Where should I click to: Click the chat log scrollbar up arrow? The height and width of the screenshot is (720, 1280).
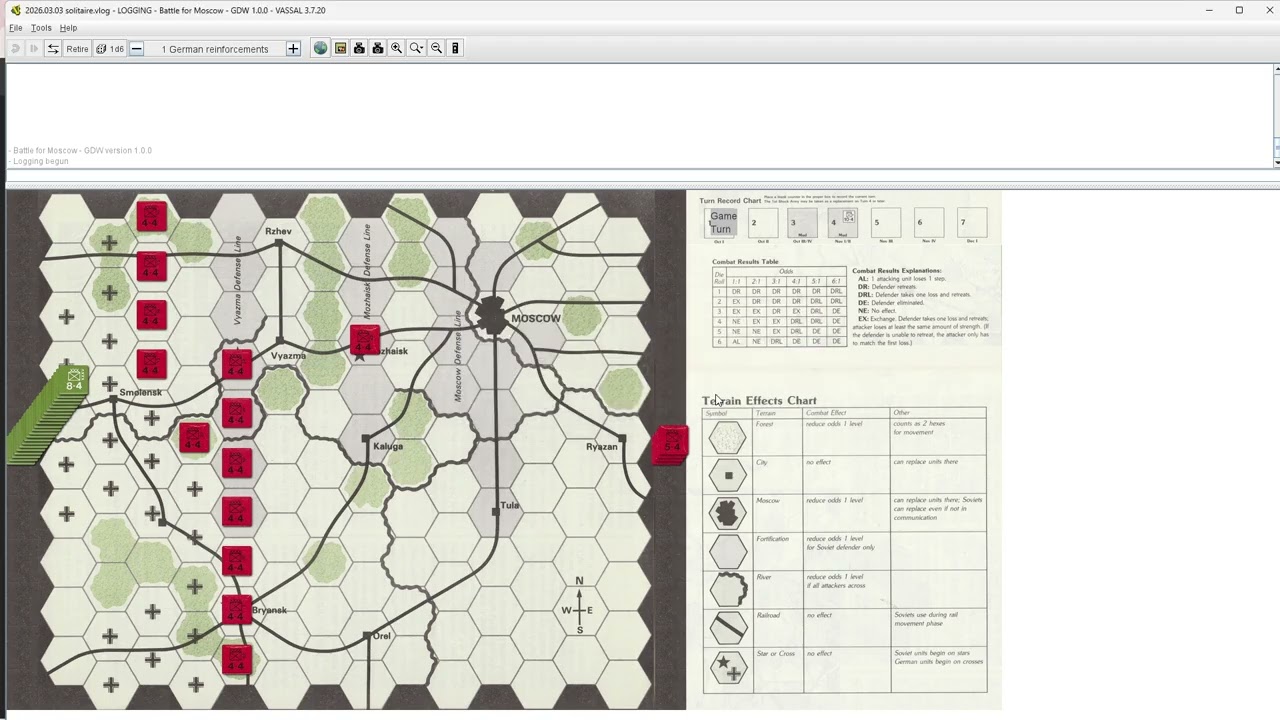click(1276, 69)
